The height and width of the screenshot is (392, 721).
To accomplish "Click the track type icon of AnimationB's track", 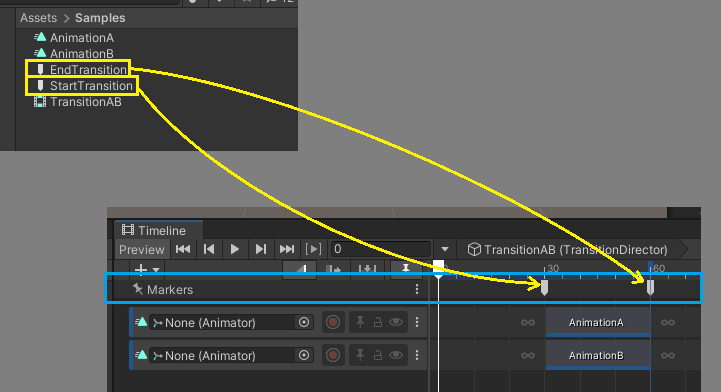I will click(141, 355).
